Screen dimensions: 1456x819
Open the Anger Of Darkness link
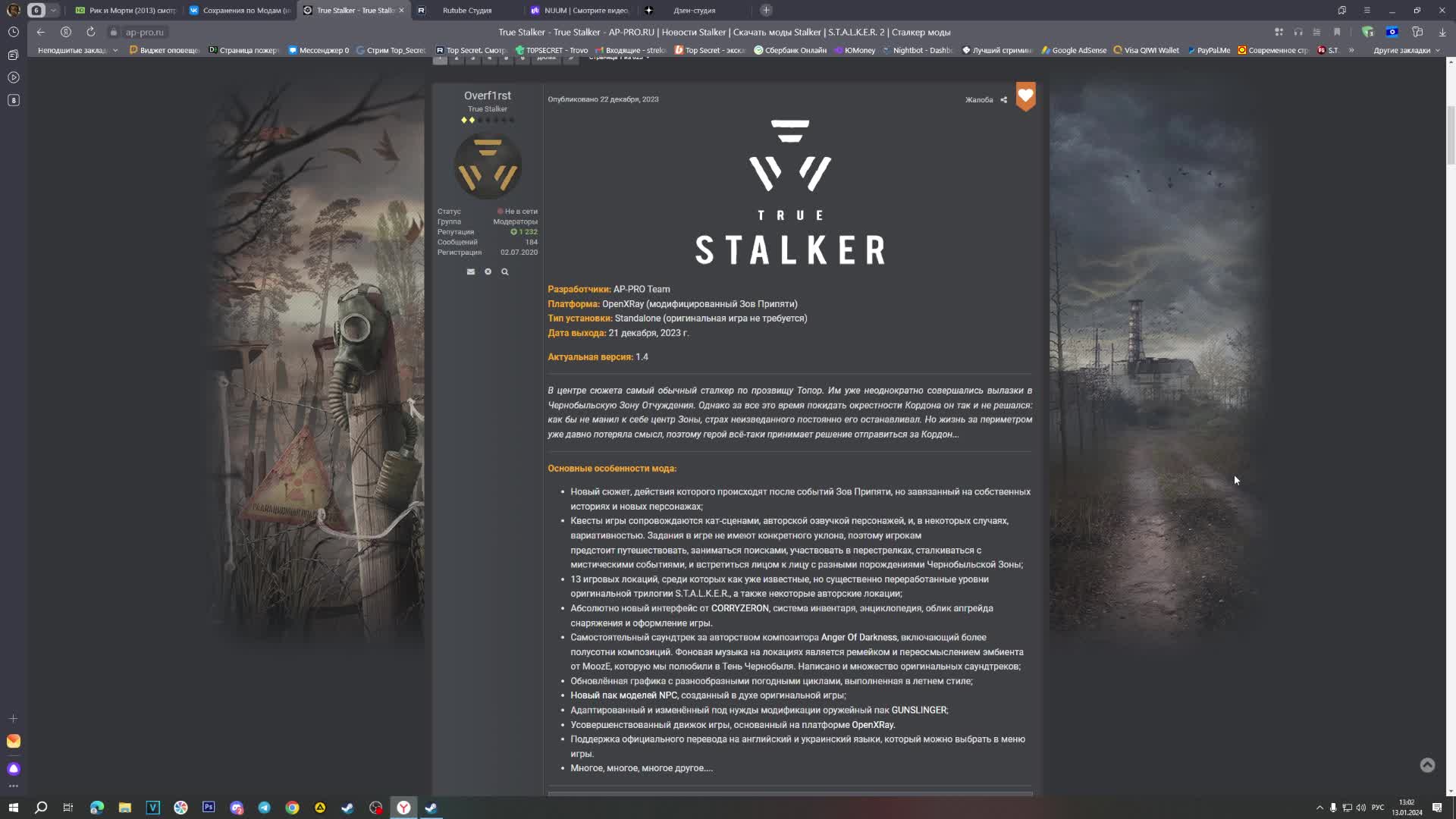point(858,637)
